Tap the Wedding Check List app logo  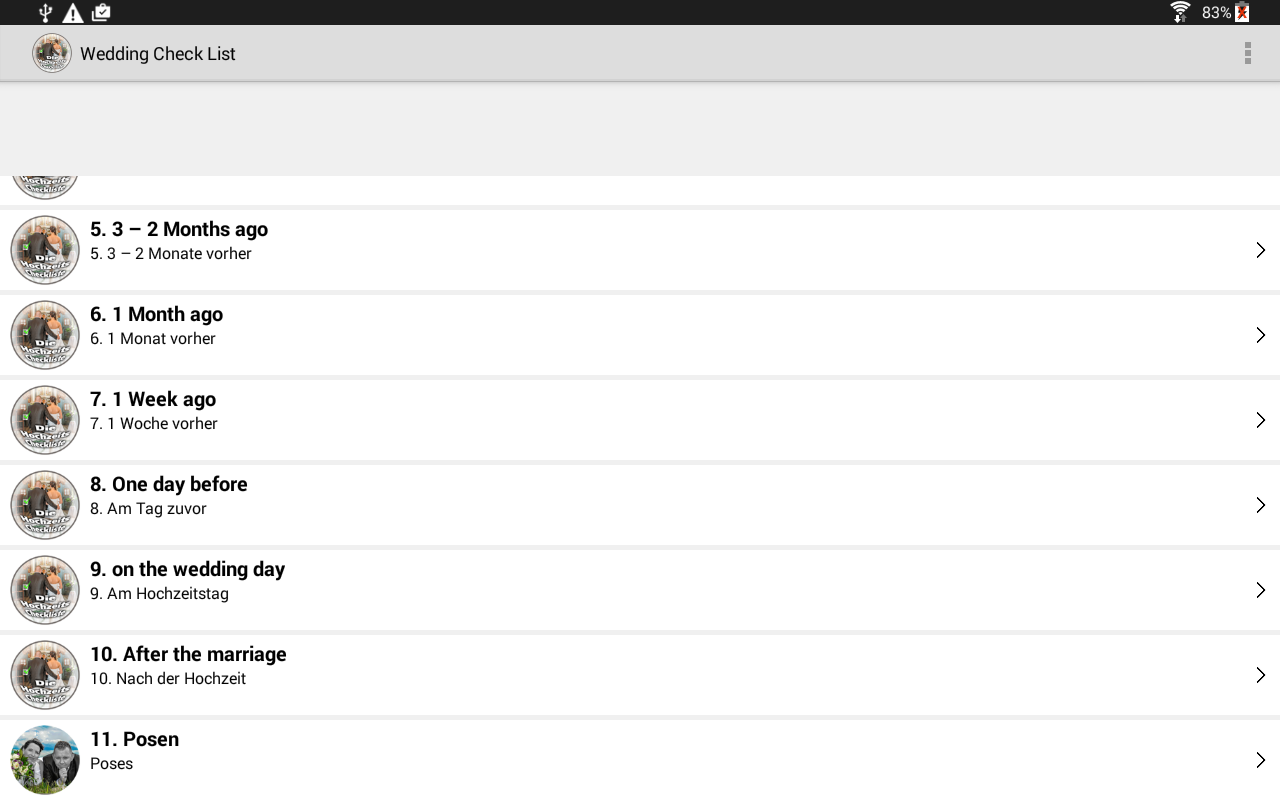(52, 54)
